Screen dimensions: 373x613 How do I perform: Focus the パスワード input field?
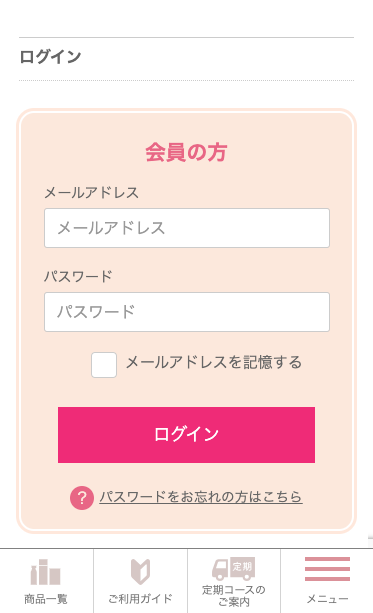(x=187, y=312)
